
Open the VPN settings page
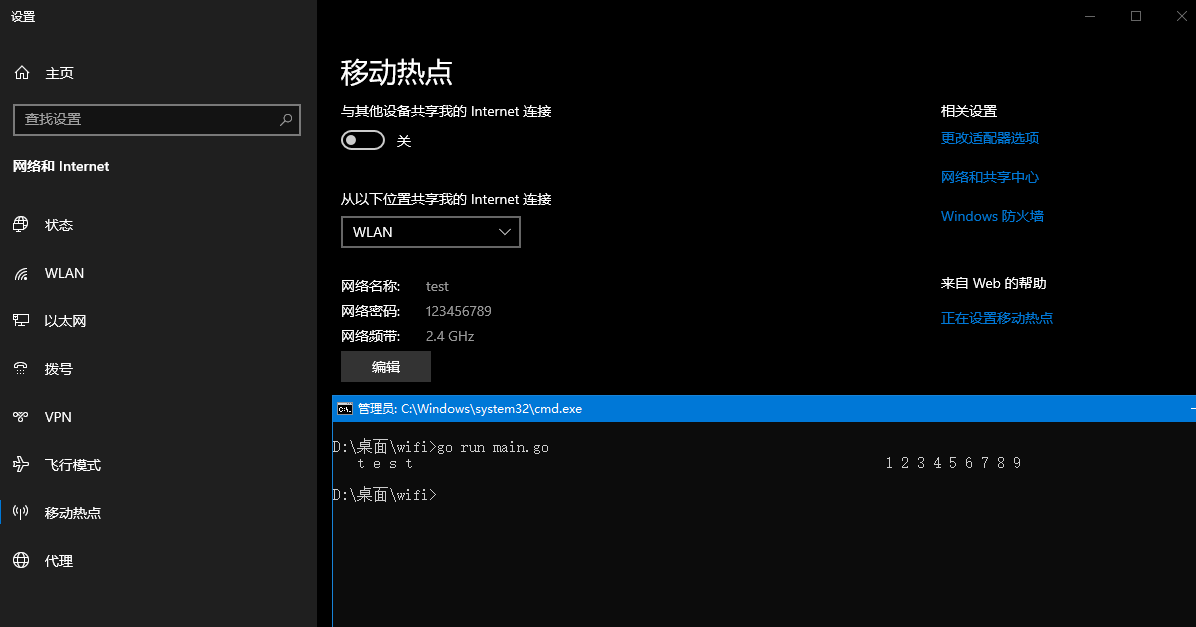point(58,417)
